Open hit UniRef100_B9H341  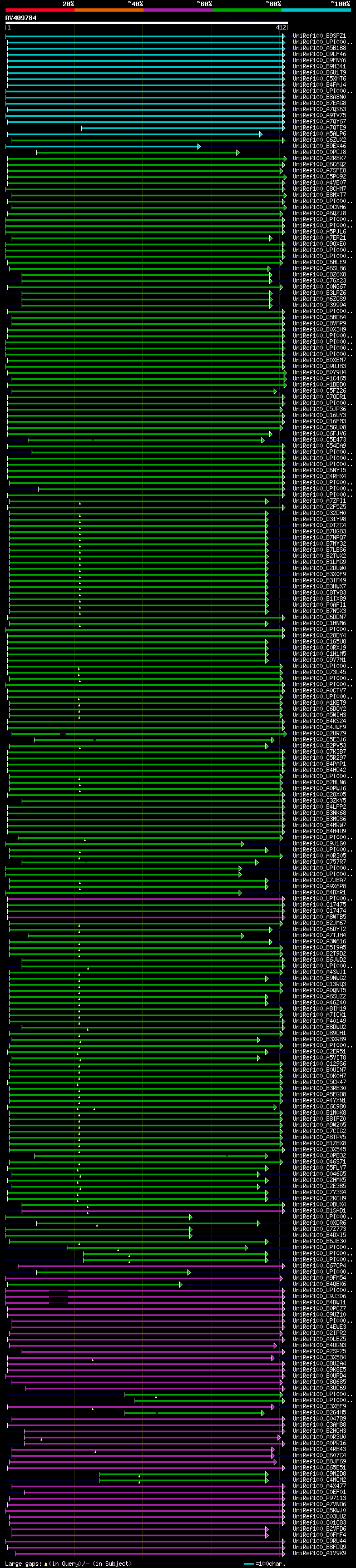click(319, 66)
